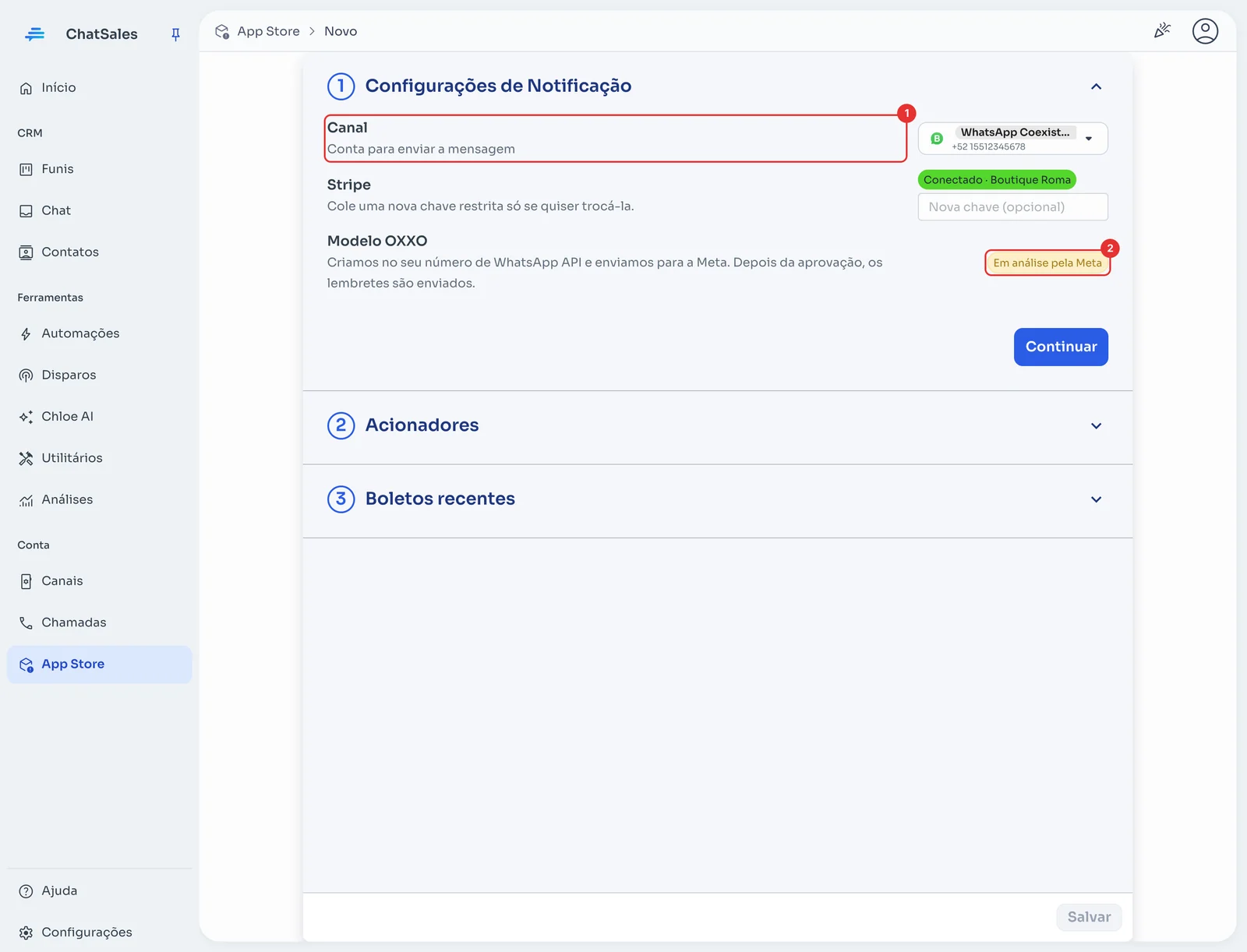This screenshot has height=952, width=1247.
Task: Click the App Store breadcrumb package icon
Action: 222,31
